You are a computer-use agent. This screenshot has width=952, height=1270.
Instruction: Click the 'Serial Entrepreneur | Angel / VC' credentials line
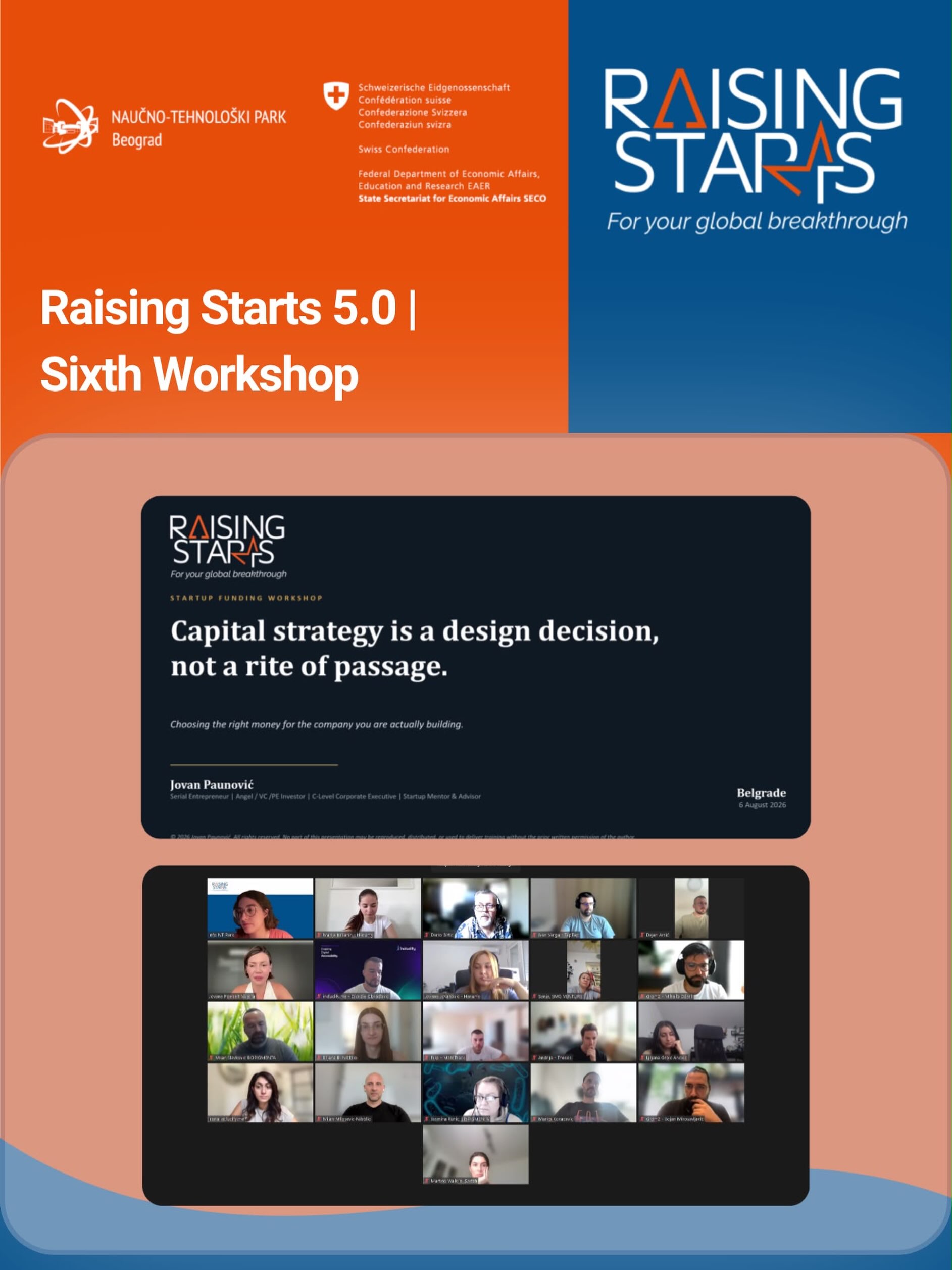(325, 796)
